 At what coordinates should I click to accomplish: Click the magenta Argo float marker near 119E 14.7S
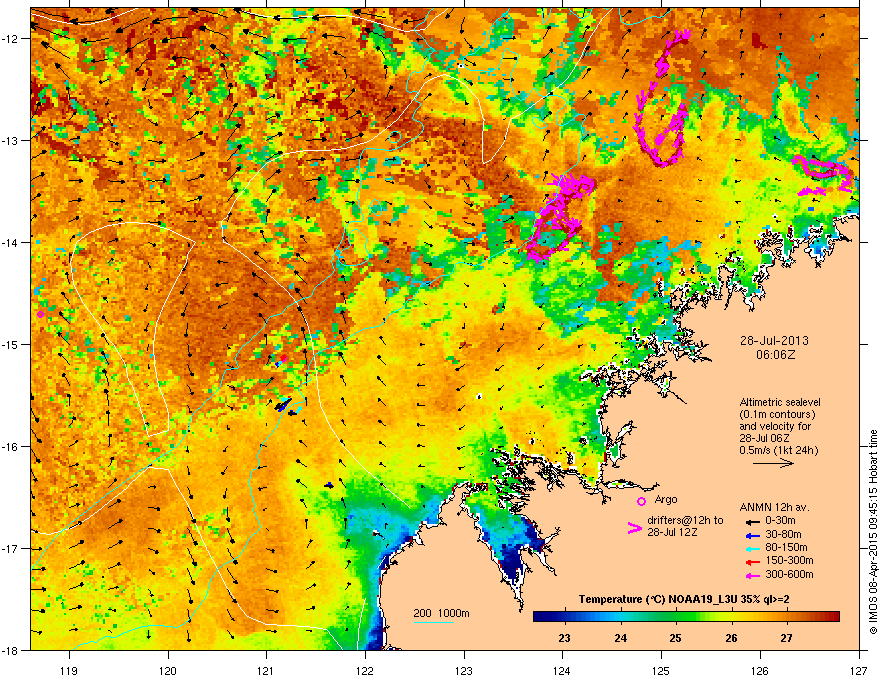40,314
